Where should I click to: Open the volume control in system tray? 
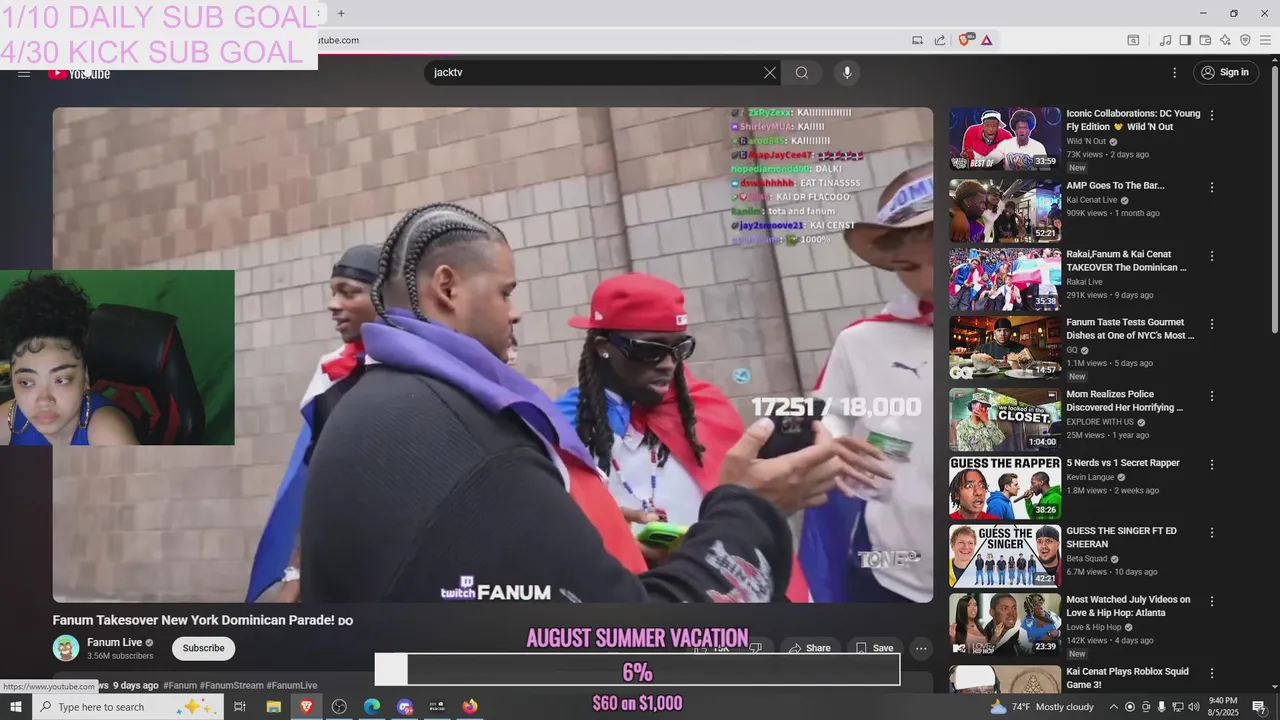click(1193, 707)
